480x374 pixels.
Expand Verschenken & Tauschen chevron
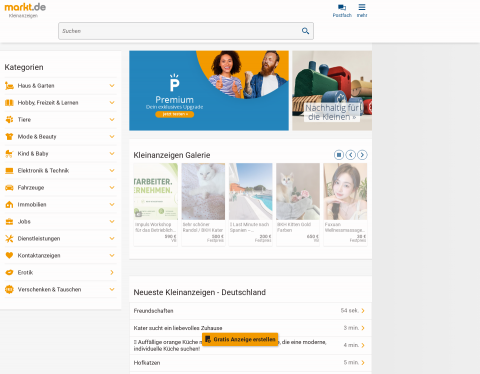click(x=112, y=290)
